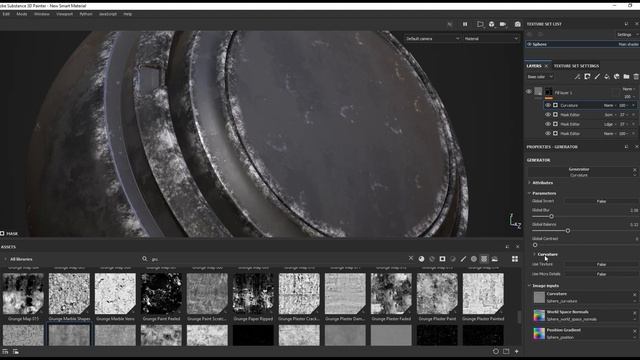
Task: Click the Main shader link for Sphere
Action: [628, 44]
